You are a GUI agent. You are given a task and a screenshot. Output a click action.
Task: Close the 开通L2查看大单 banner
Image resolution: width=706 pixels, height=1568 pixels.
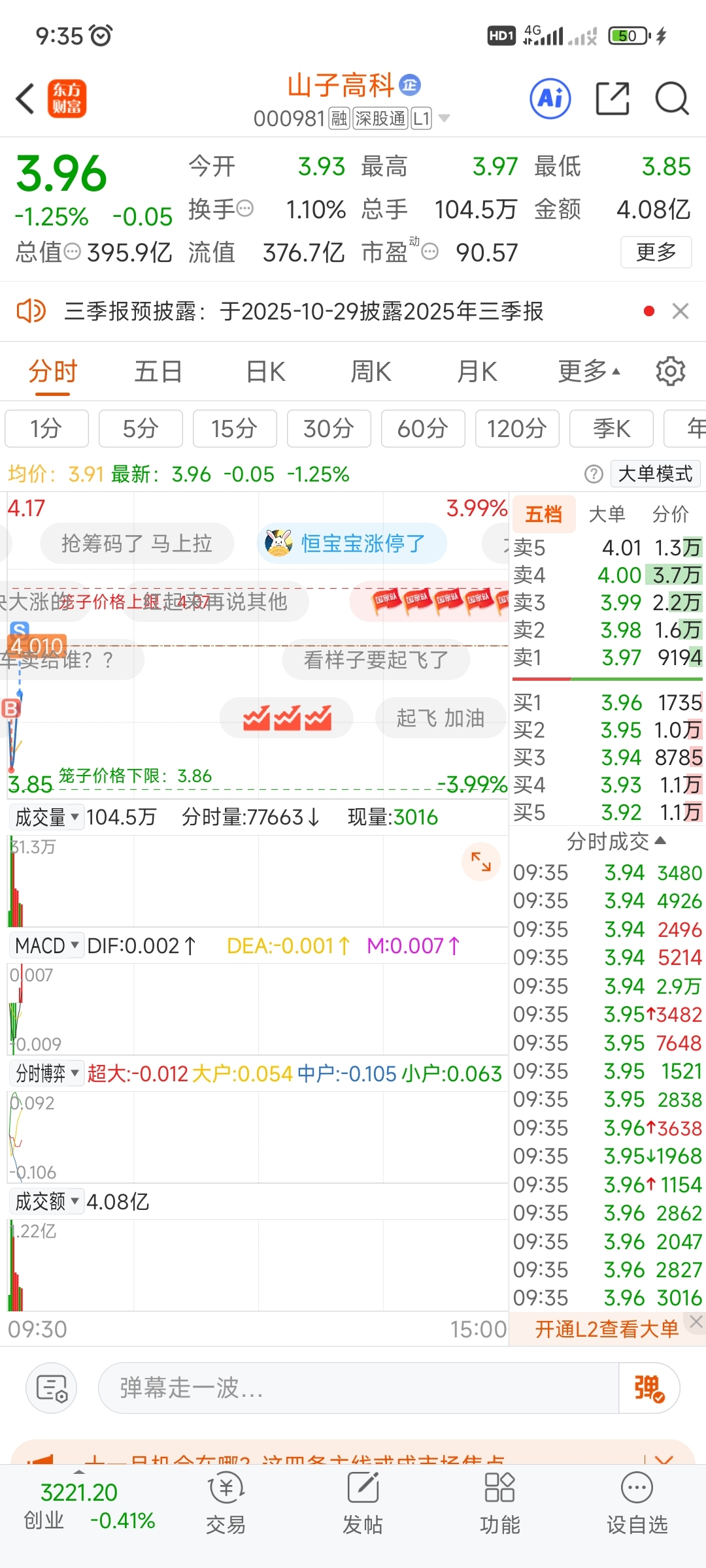tap(696, 1322)
